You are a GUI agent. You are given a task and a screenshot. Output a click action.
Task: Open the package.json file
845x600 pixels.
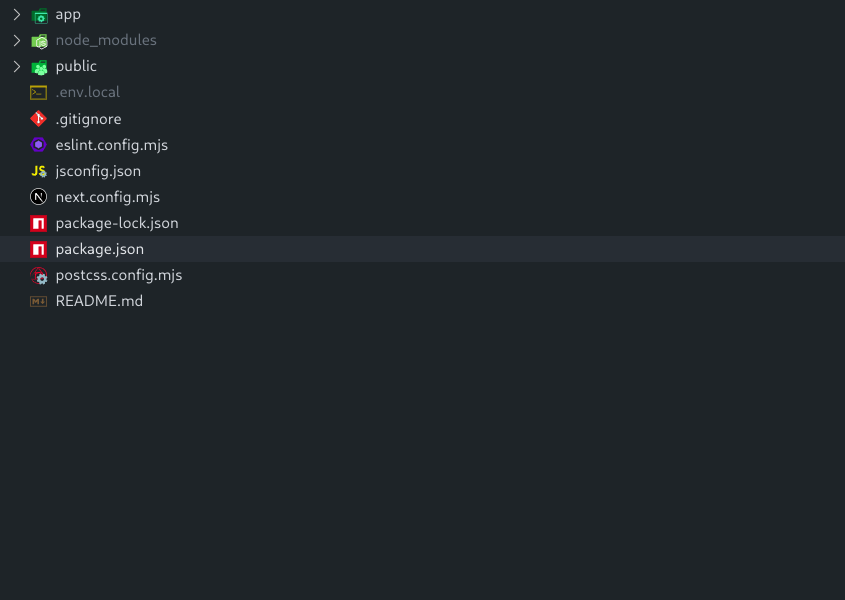coord(422,249)
